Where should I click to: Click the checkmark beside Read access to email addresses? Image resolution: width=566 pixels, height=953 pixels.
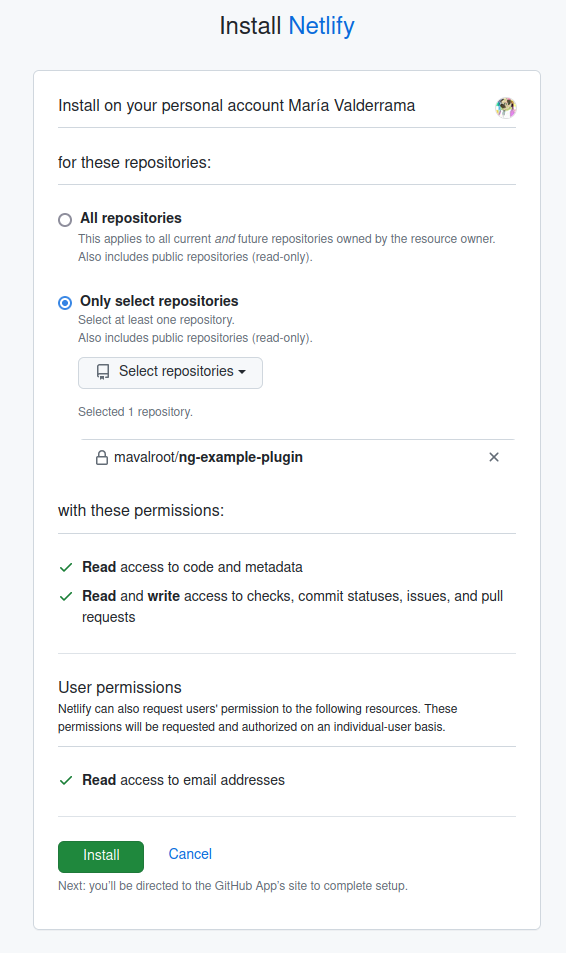pyautogui.click(x=66, y=780)
